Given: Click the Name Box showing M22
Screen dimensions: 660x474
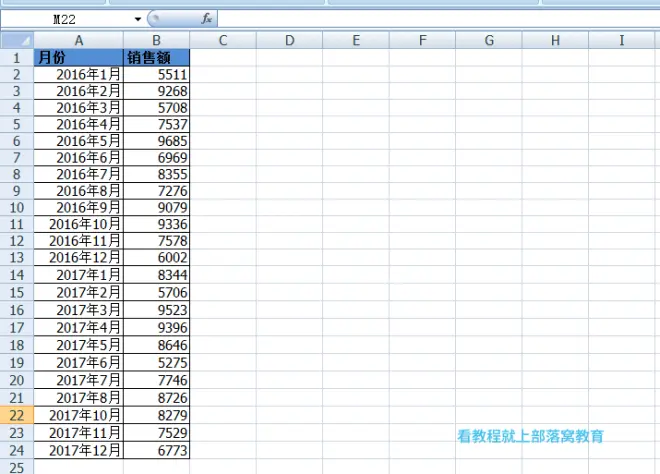Looking at the screenshot, I should [x=64, y=19].
